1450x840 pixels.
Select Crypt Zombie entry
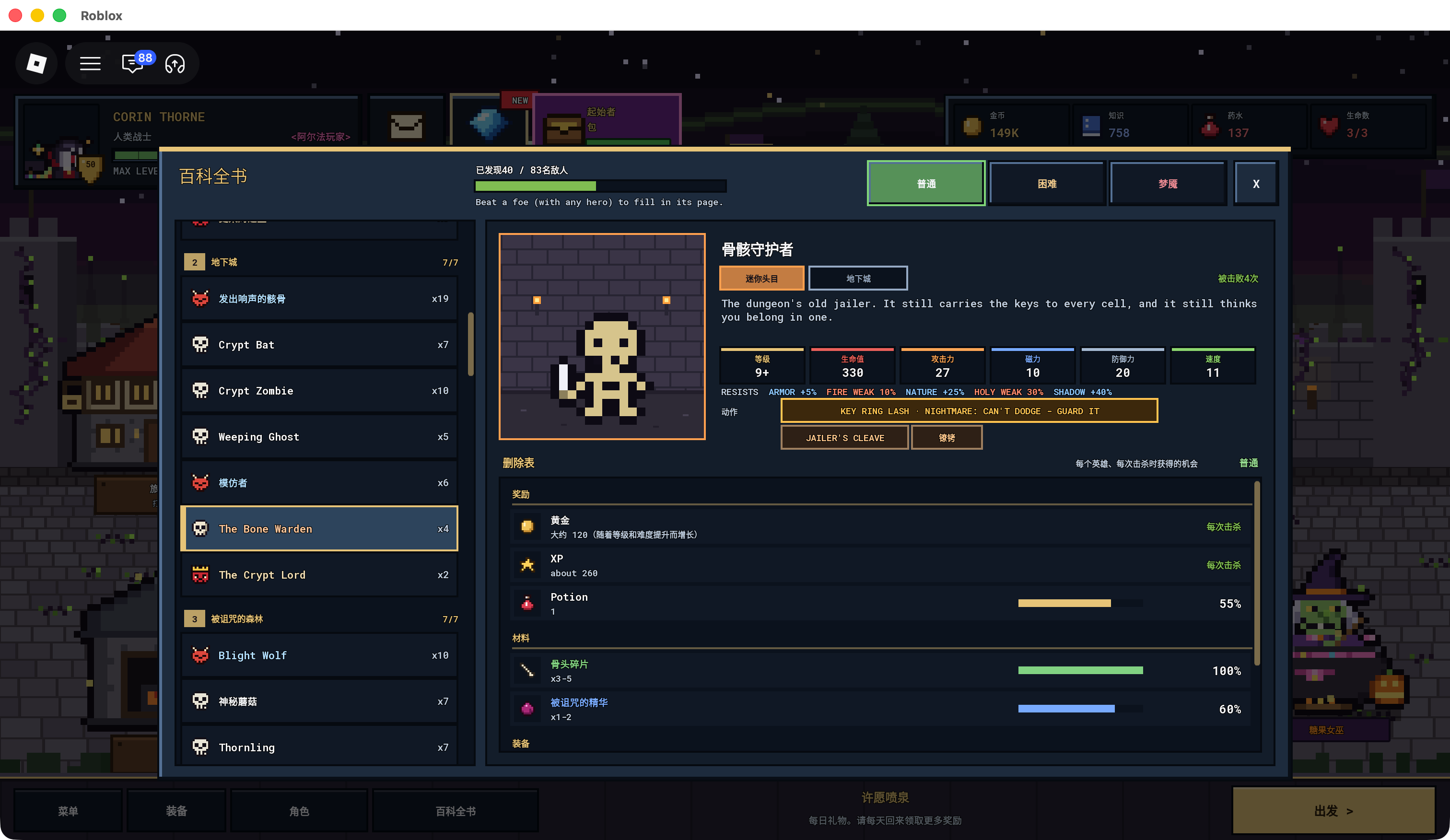coord(319,391)
